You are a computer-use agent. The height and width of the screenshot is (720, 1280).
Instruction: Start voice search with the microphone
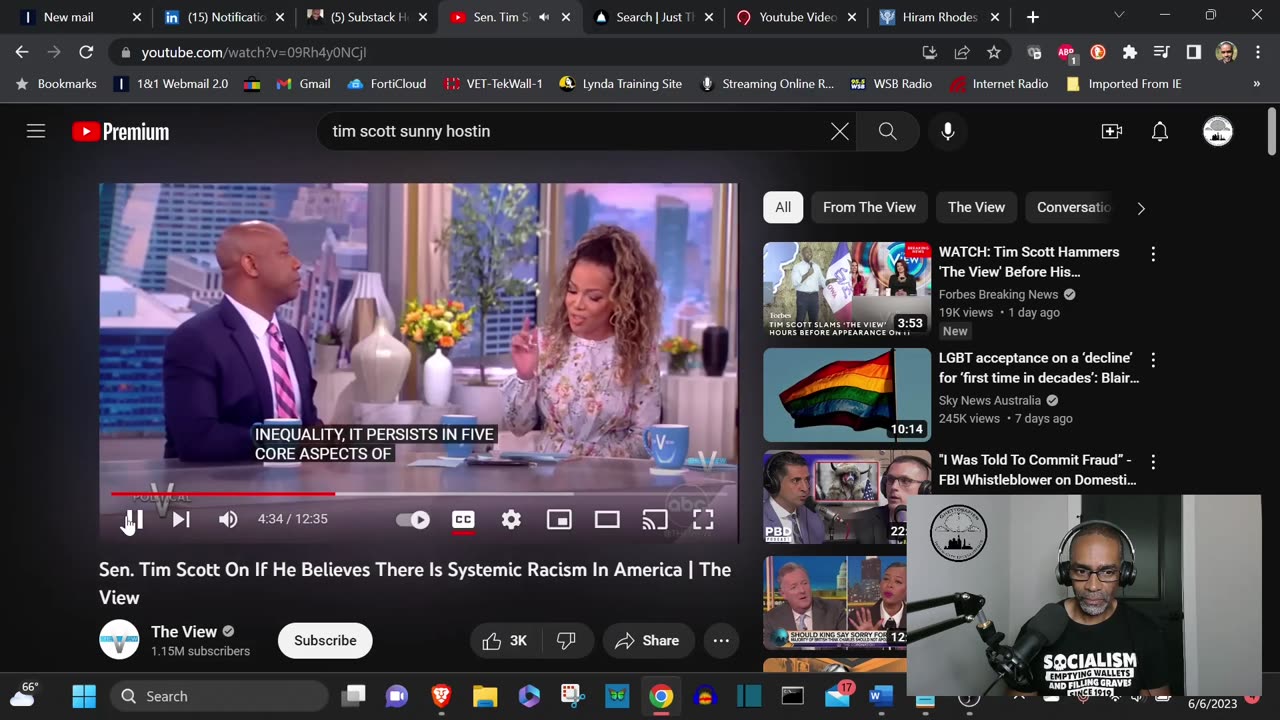tap(948, 131)
